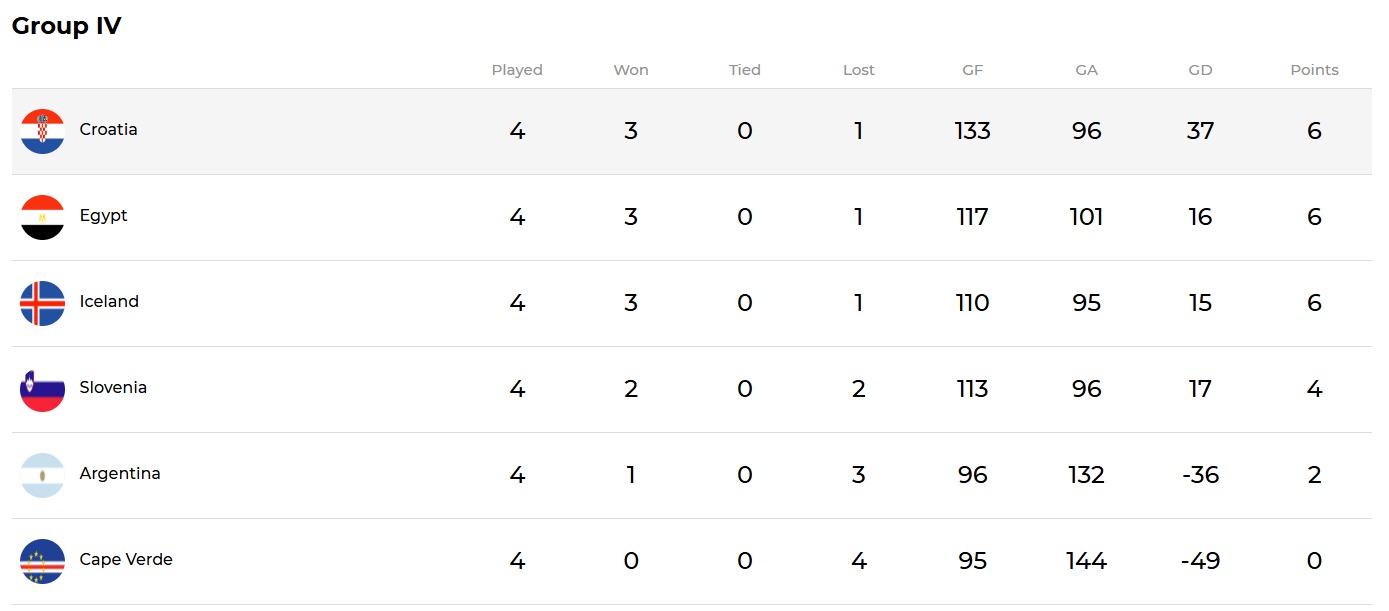This screenshot has width=1389, height=611.
Task: Select the Slovenia team name
Action: pos(113,388)
